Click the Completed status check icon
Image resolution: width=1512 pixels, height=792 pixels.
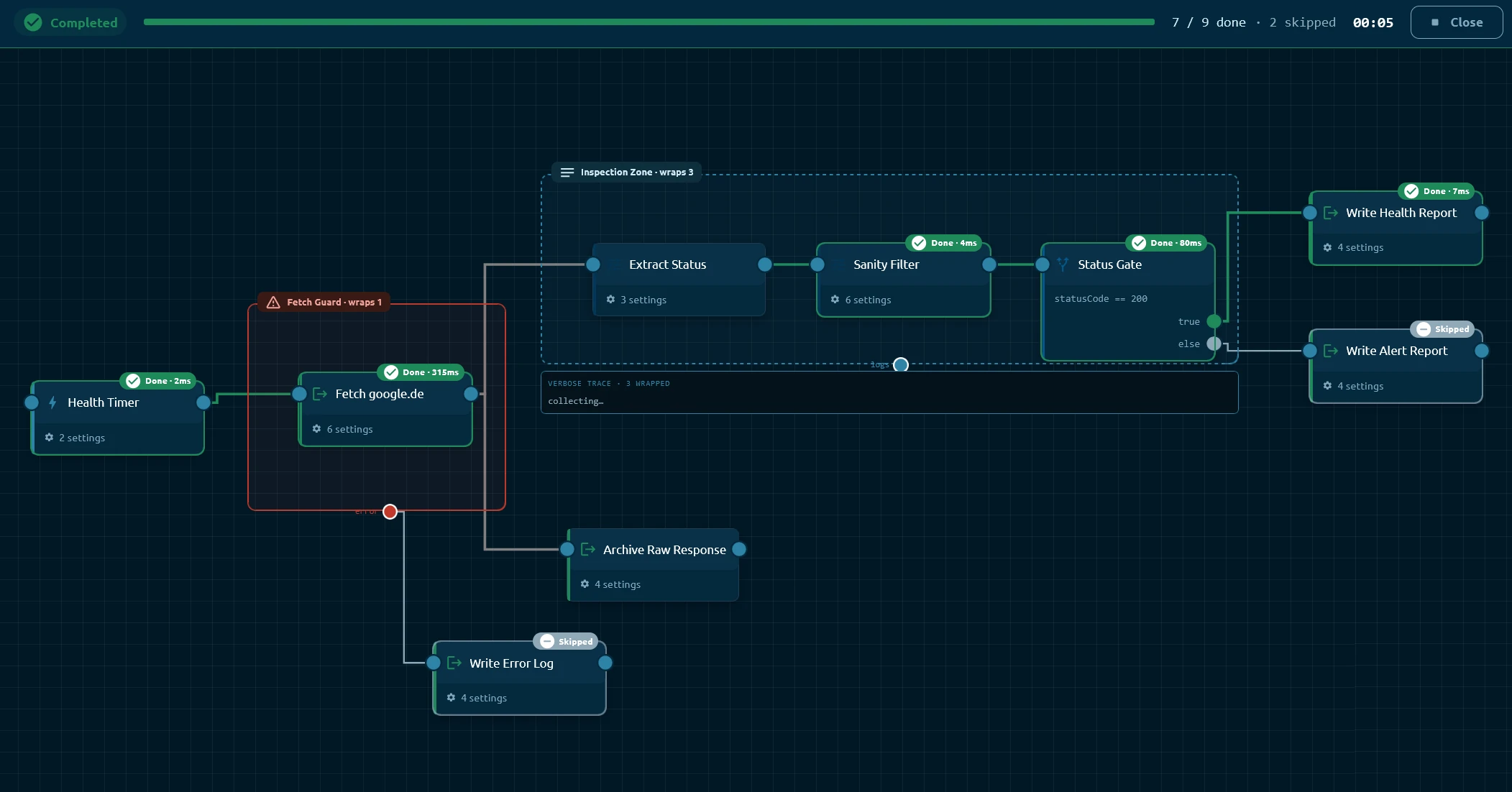[x=33, y=22]
